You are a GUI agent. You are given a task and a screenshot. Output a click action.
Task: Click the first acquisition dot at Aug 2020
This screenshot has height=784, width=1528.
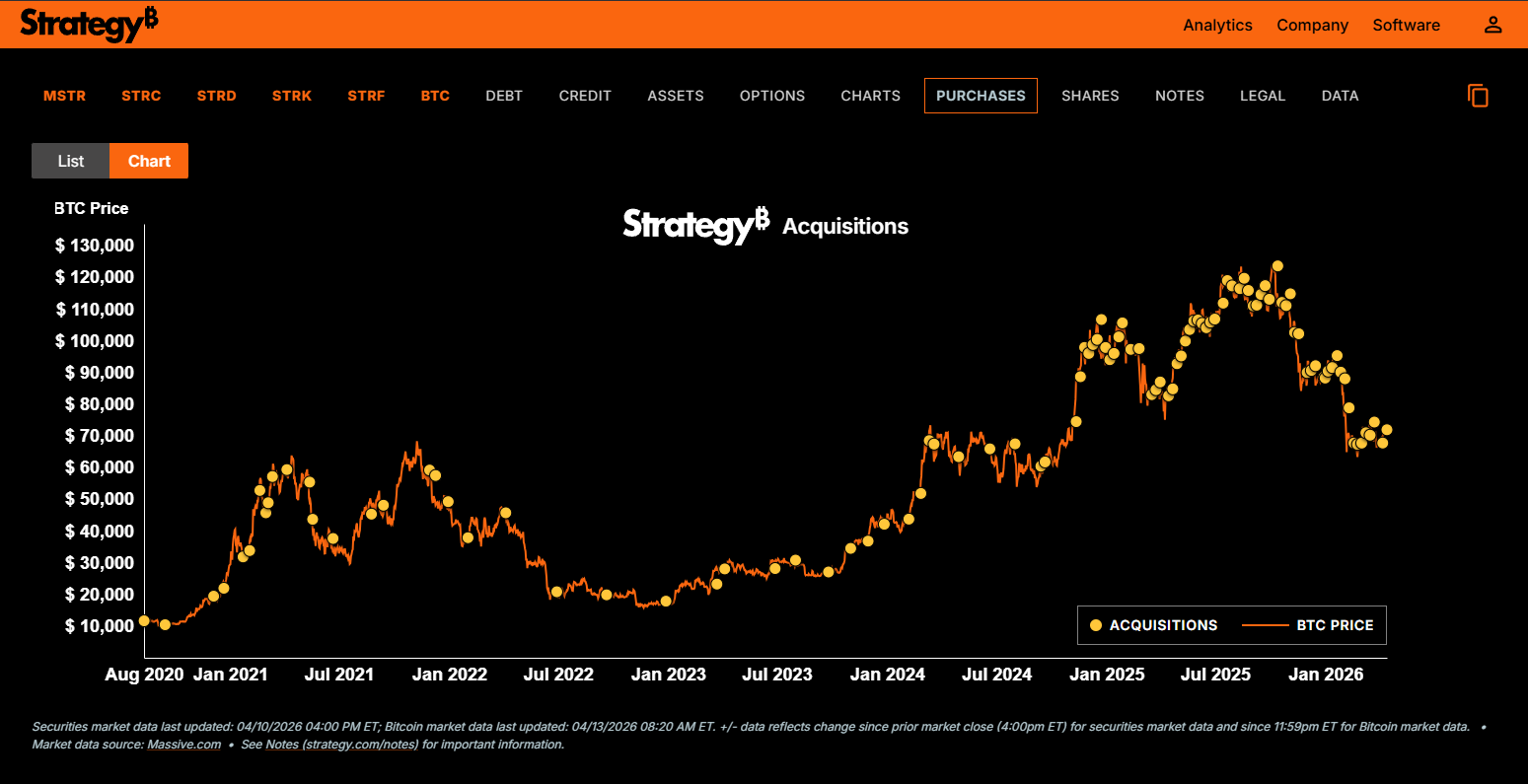click(x=144, y=620)
